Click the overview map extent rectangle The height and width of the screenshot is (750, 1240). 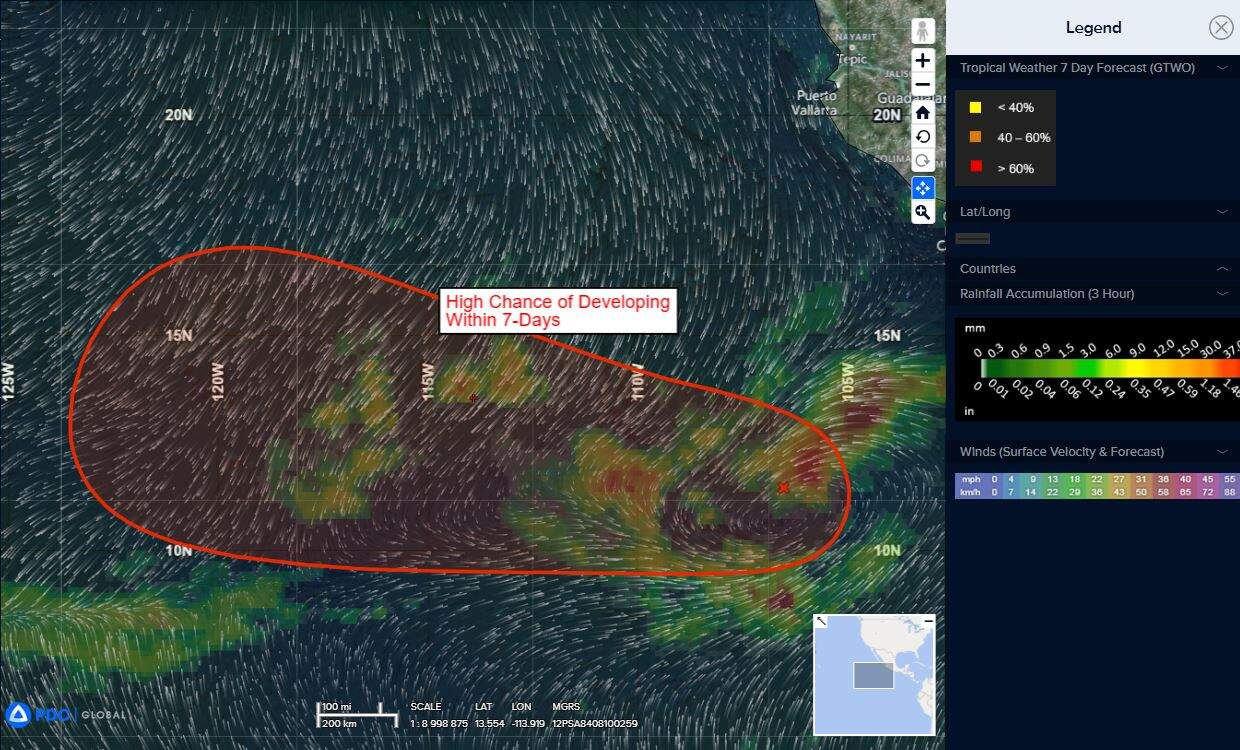(x=872, y=675)
